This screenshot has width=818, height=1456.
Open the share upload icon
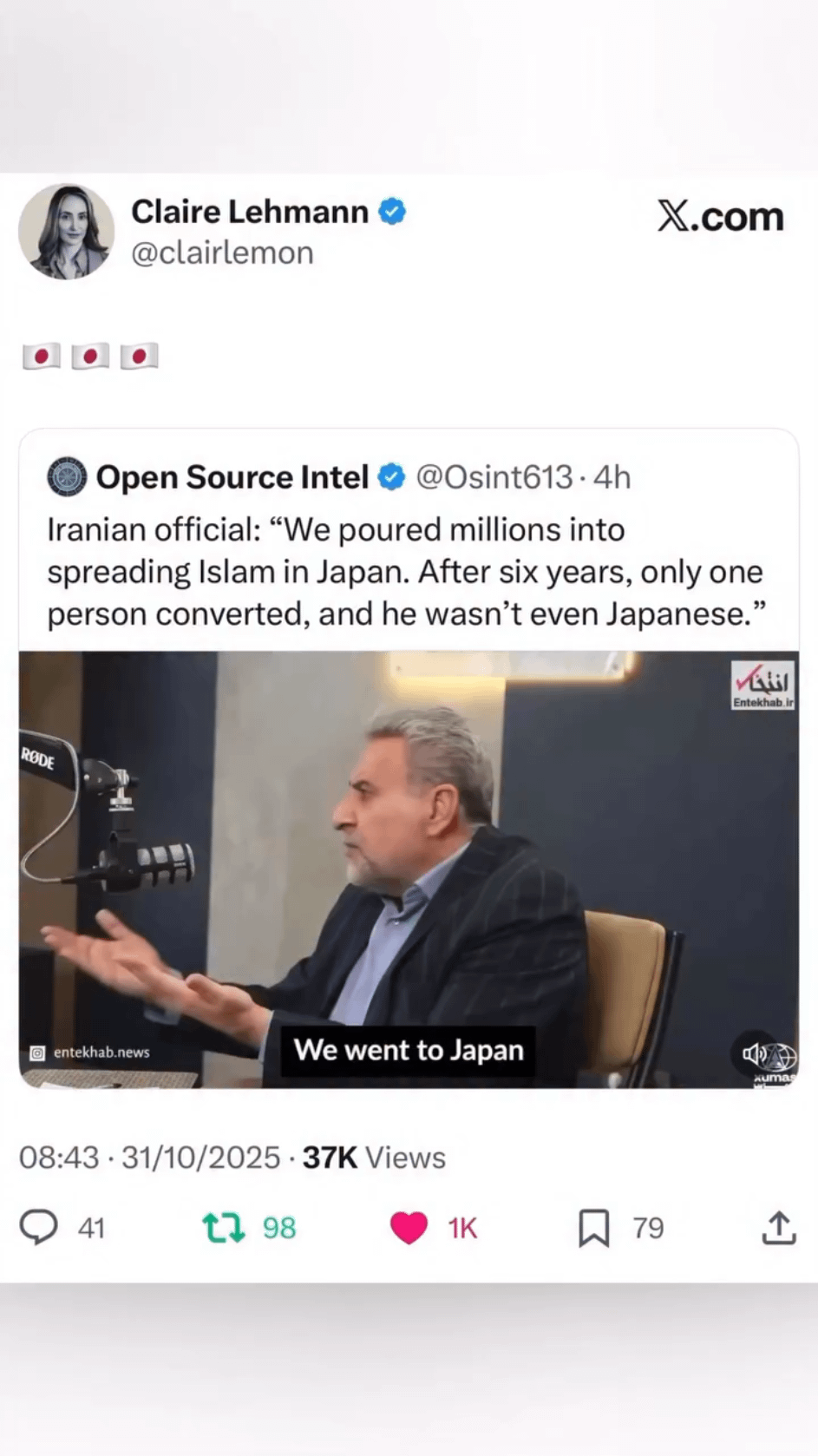click(779, 1228)
